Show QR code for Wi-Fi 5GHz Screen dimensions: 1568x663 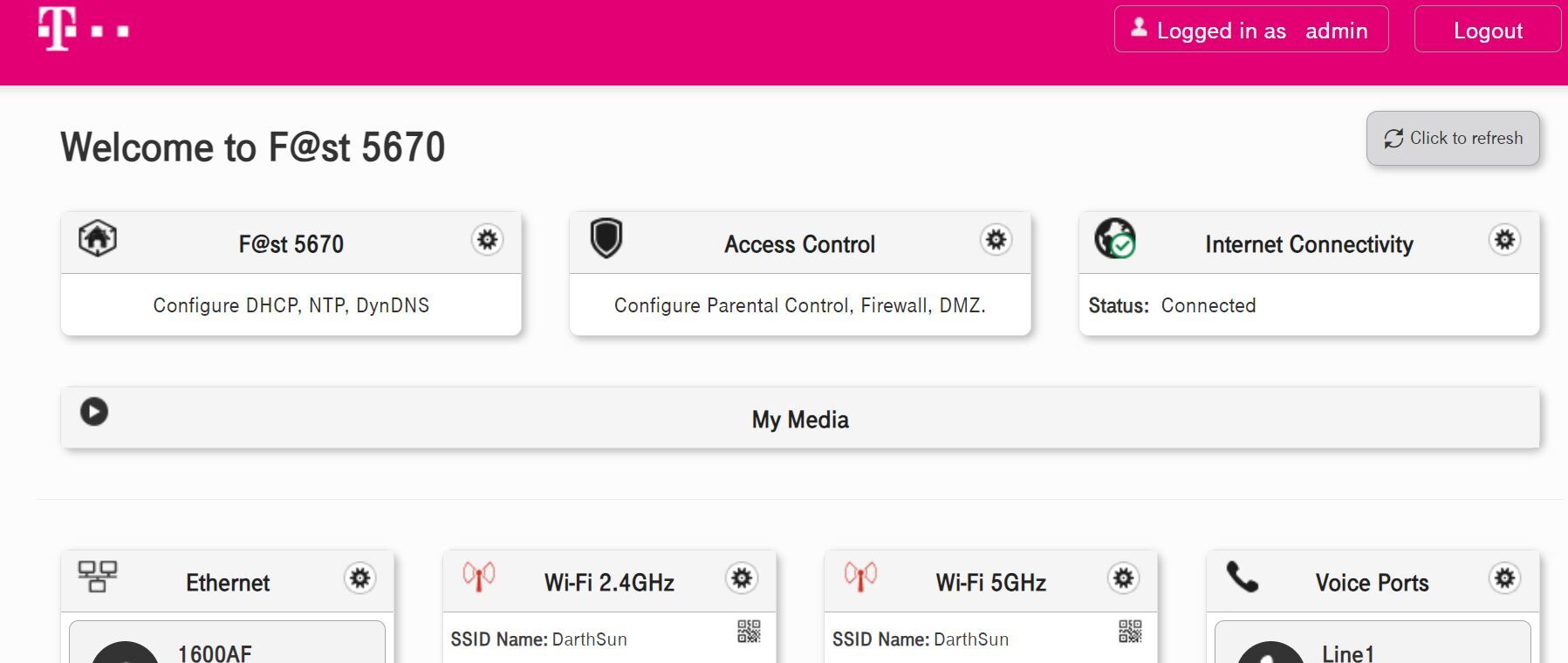coord(1130,632)
